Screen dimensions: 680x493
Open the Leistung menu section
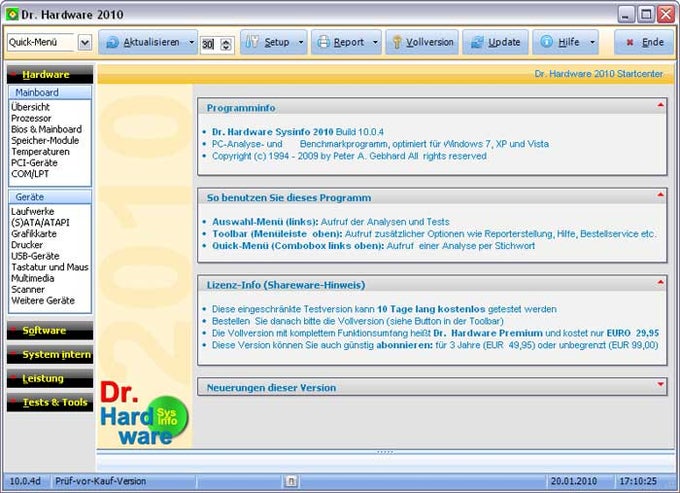pos(50,379)
